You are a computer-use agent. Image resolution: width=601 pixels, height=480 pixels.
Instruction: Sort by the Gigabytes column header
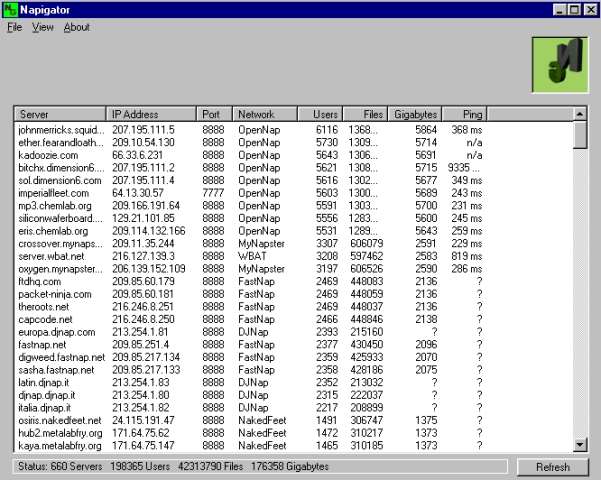415,114
